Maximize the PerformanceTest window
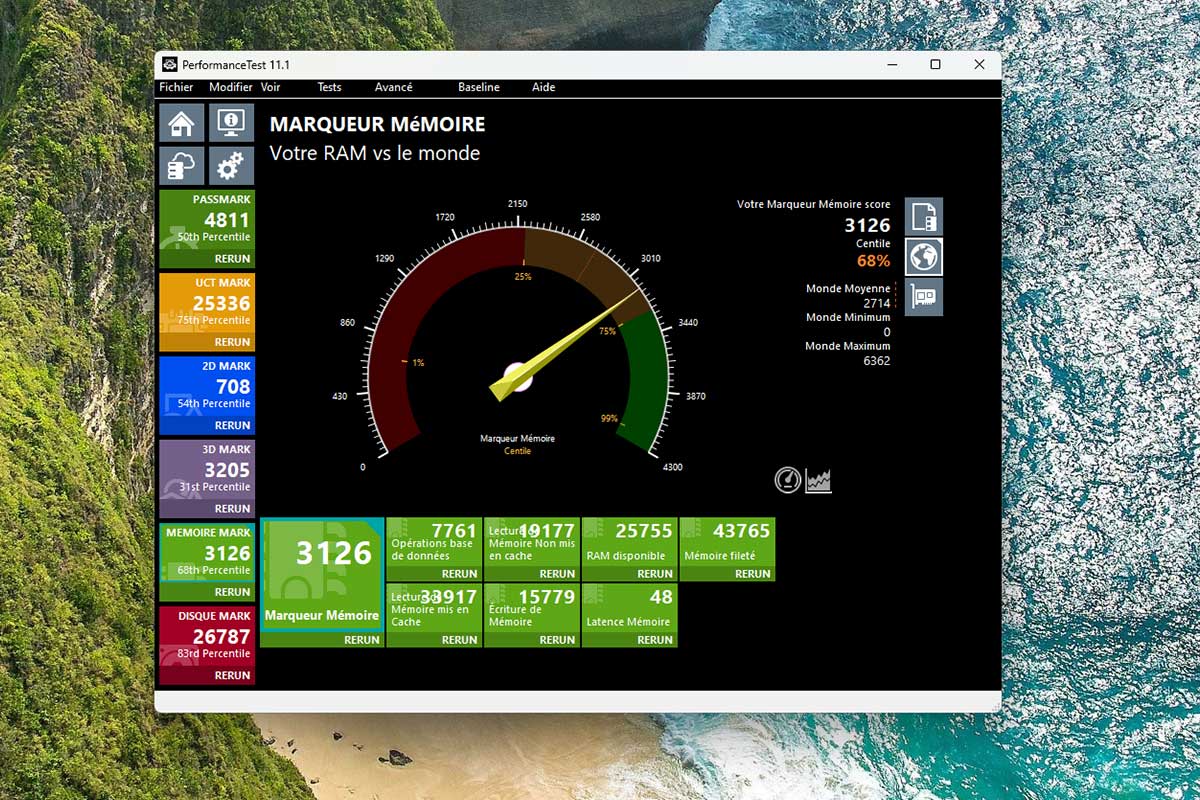The image size is (1200, 800). (x=935, y=64)
